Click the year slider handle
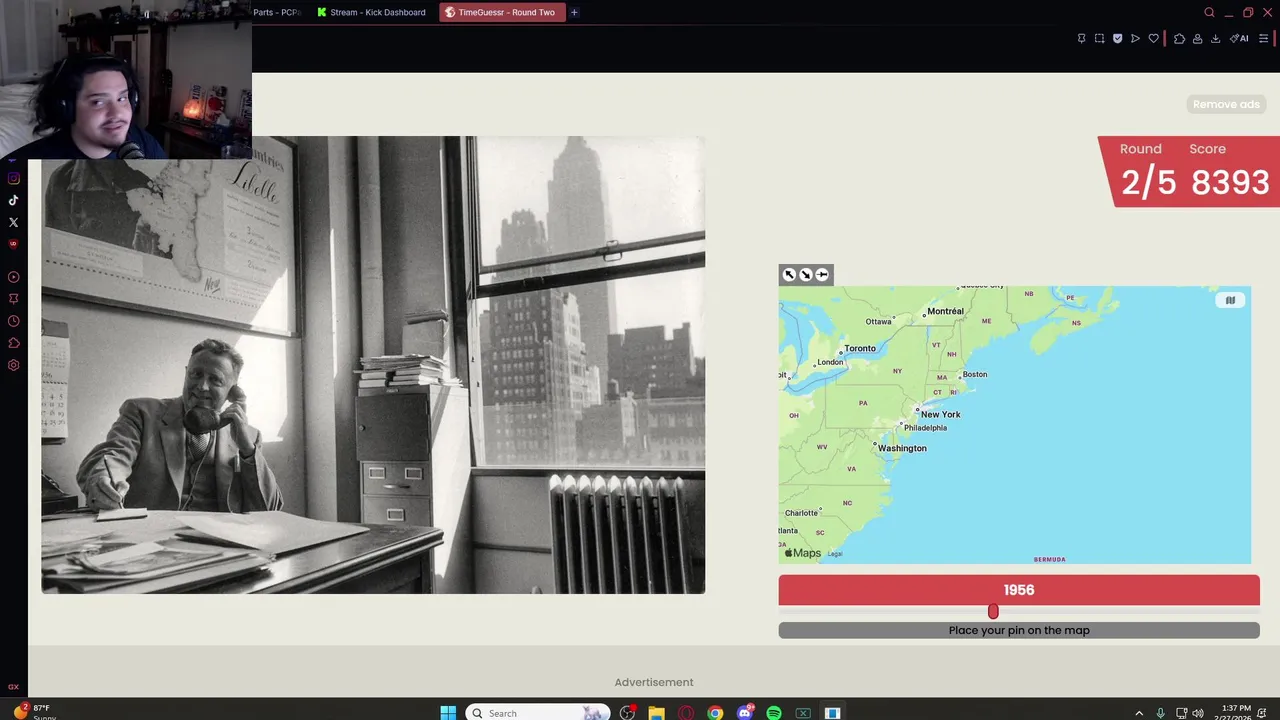 (x=993, y=611)
